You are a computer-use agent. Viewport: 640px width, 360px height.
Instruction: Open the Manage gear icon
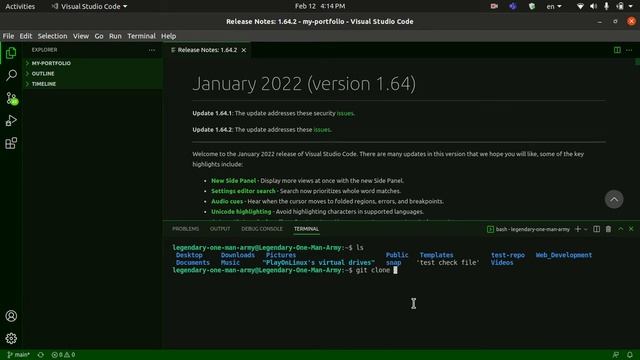(x=11, y=338)
